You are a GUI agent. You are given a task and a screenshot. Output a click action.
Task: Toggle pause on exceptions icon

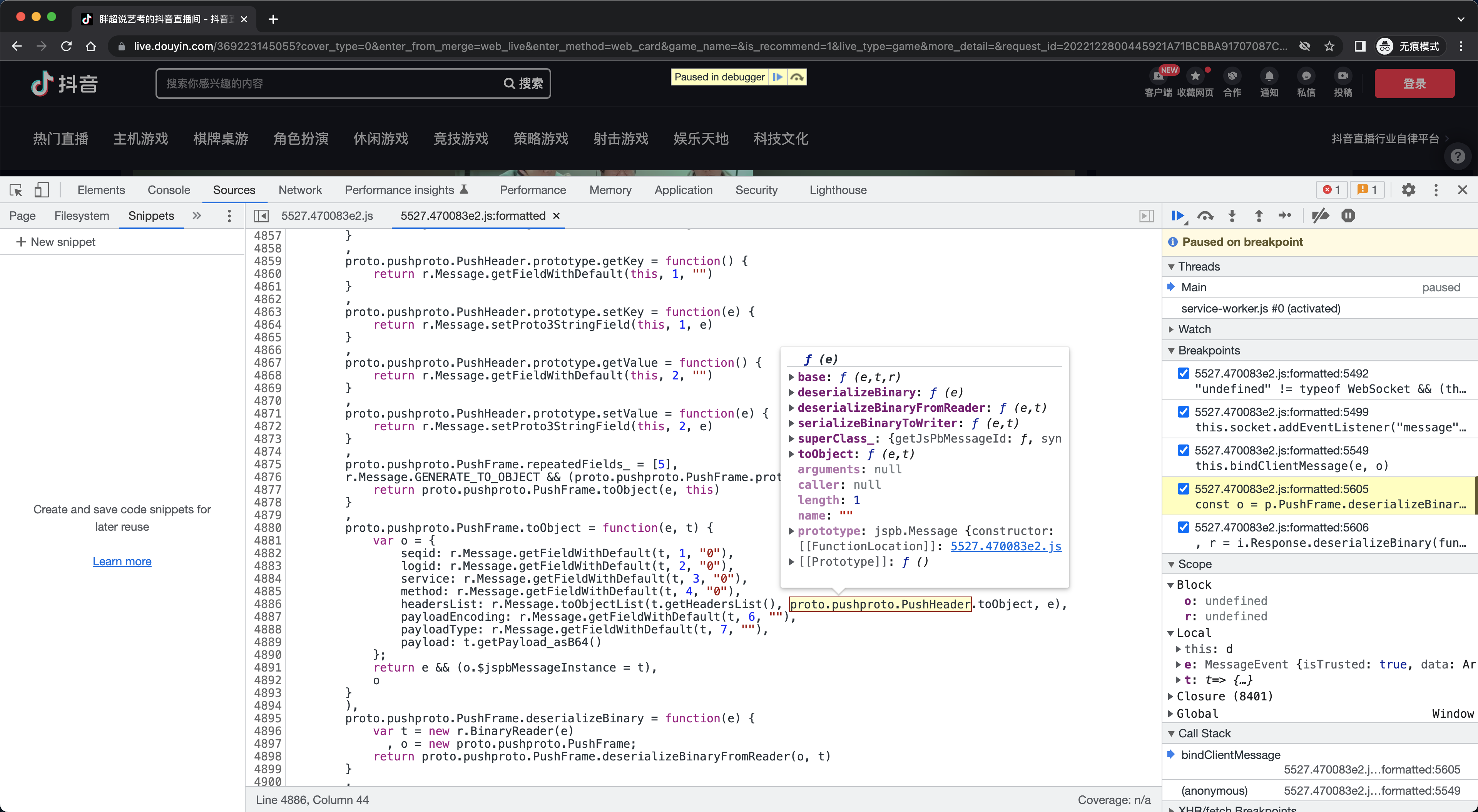[1348, 216]
